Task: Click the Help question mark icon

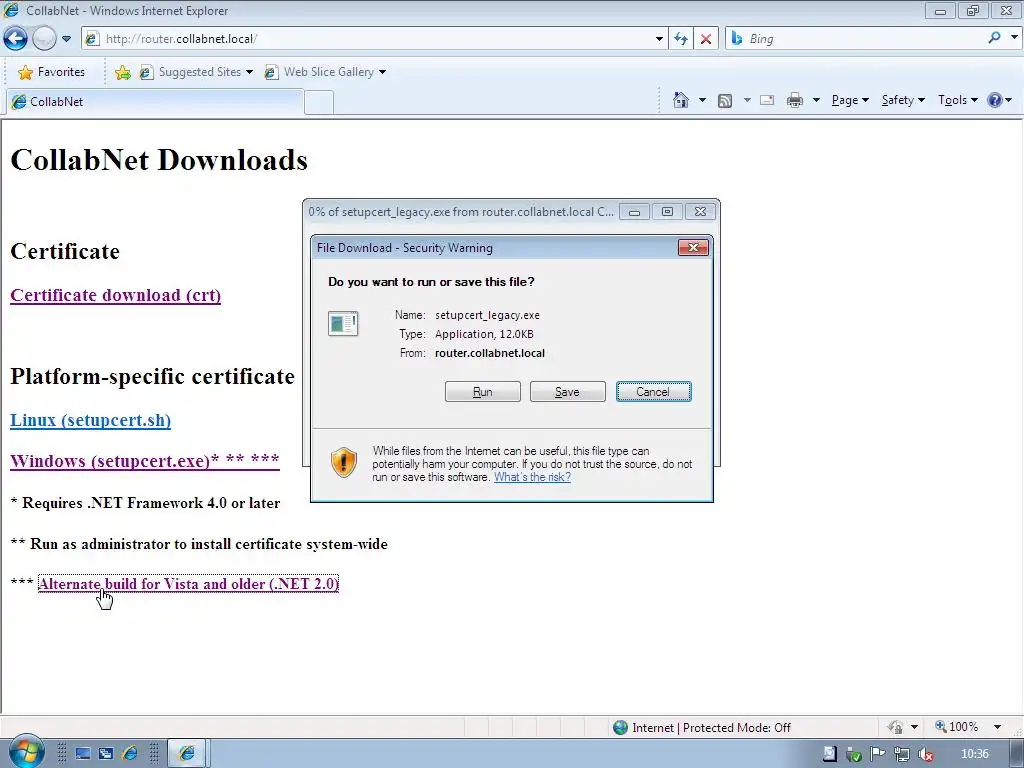Action: click(x=995, y=100)
